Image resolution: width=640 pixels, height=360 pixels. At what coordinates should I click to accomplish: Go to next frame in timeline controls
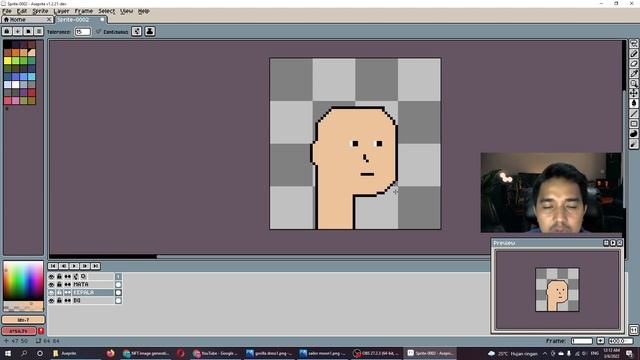pos(85,266)
